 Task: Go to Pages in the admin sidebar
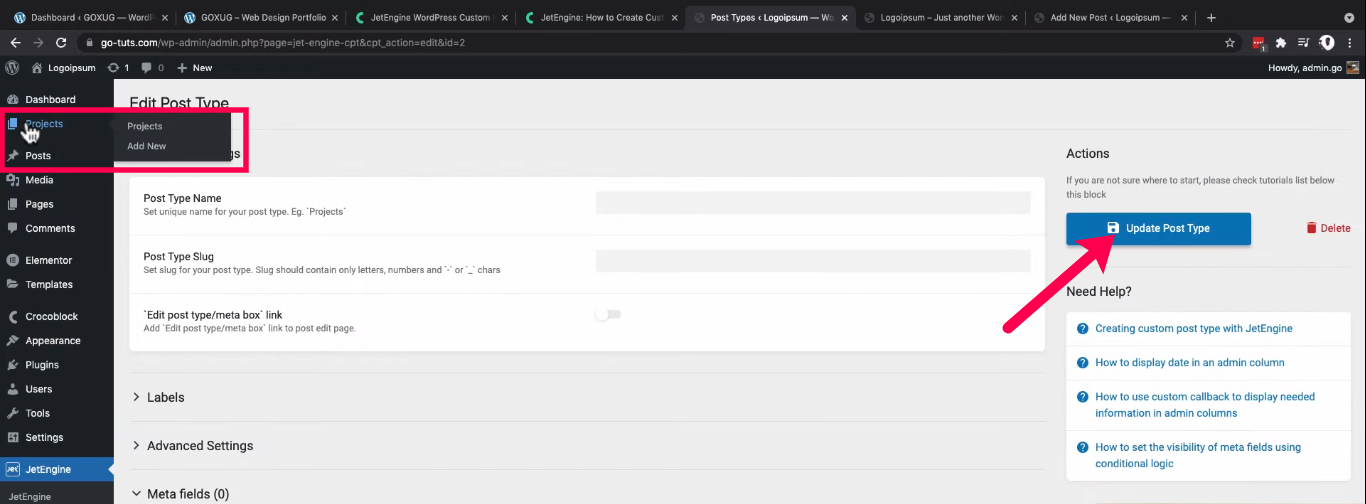[x=40, y=204]
